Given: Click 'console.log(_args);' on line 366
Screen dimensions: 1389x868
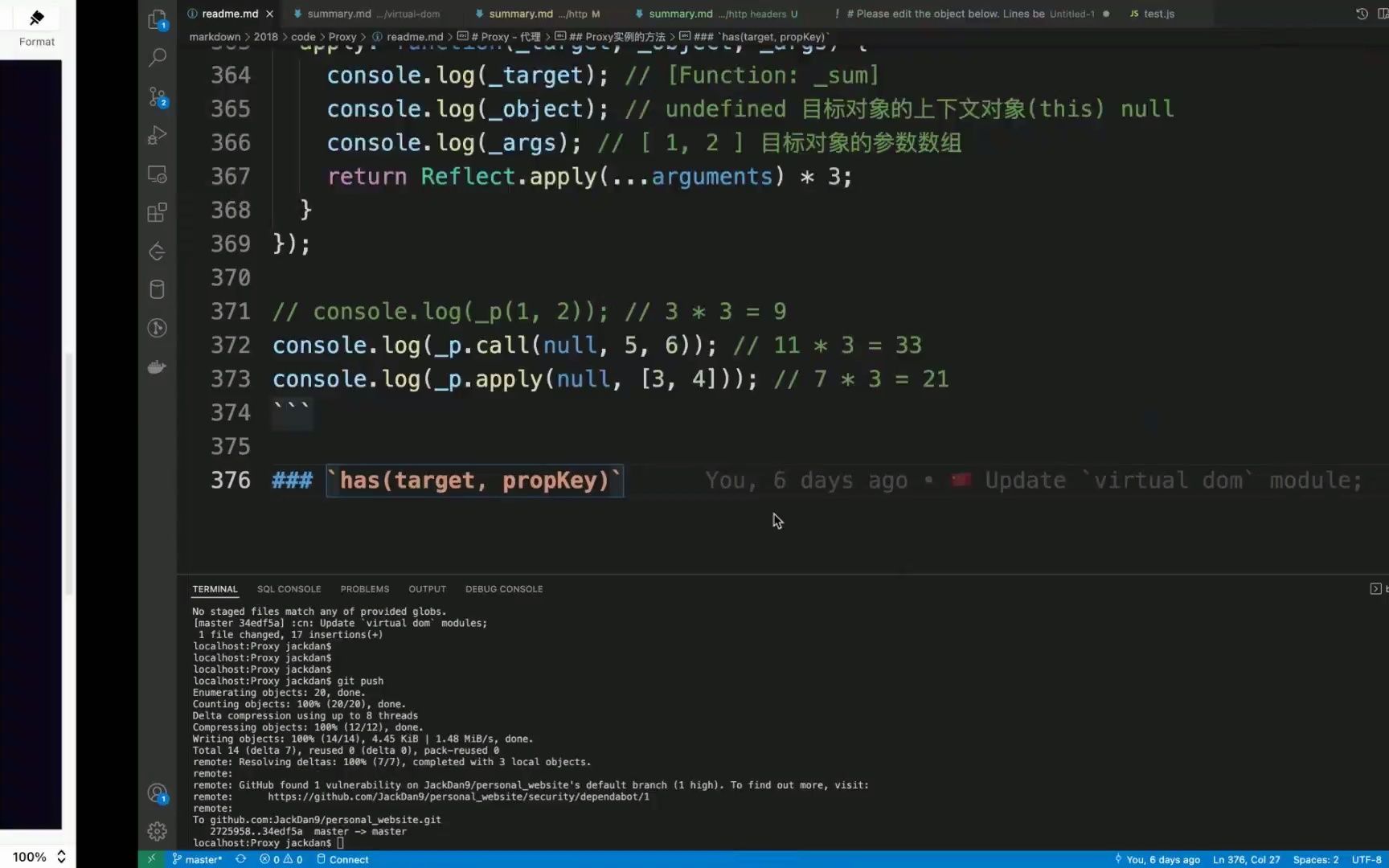Looking at the screenshot, I should click(x=453, y=143).
